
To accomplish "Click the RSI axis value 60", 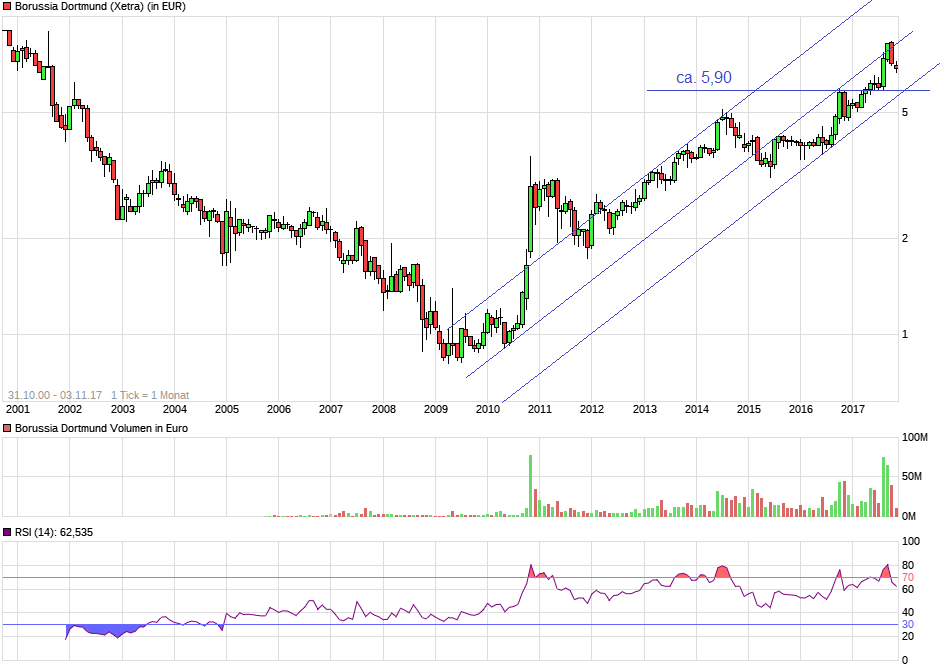I will (908, 589).
